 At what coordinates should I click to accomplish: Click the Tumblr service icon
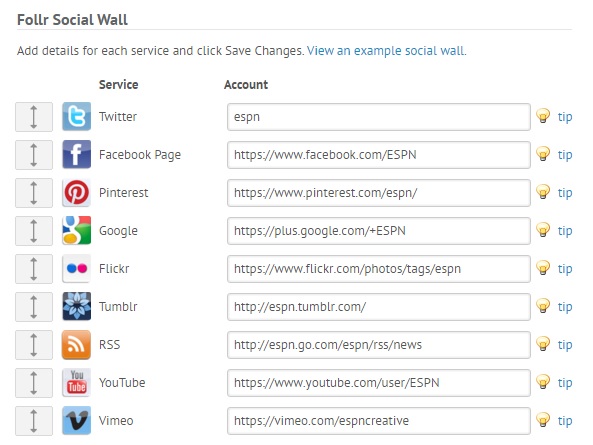(76, 306)
